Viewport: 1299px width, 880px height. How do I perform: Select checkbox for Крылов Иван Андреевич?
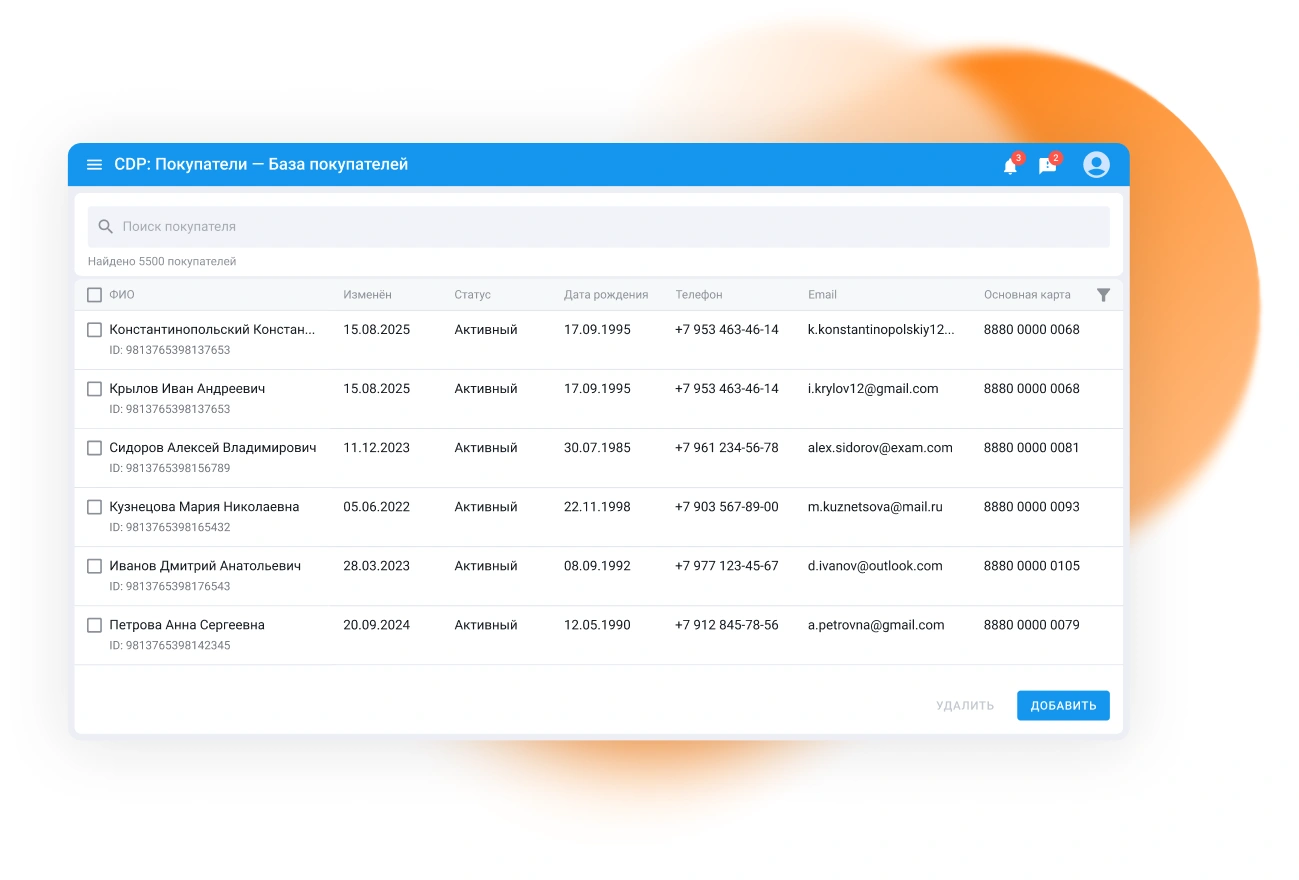click(94, 389)
